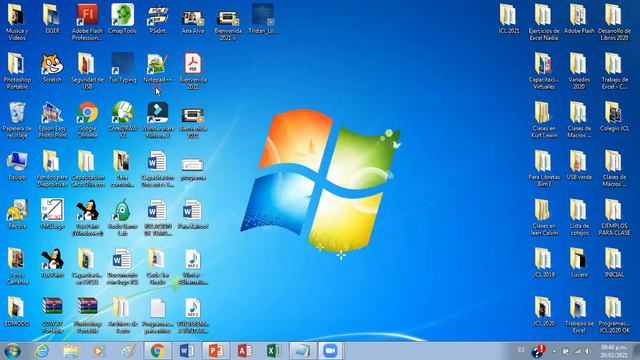Open the taskbar clock and date

613,351
